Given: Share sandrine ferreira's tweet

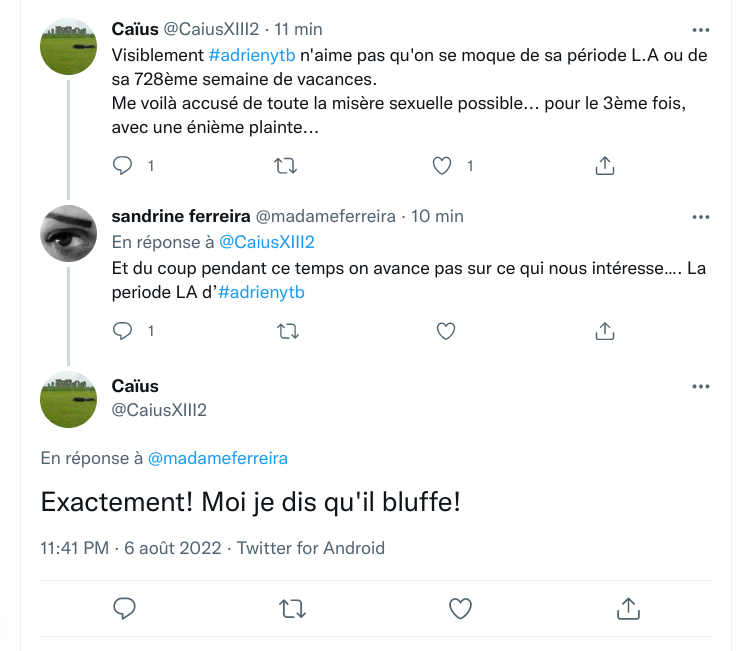Looking at the screenshot, I should coord(604,330).
